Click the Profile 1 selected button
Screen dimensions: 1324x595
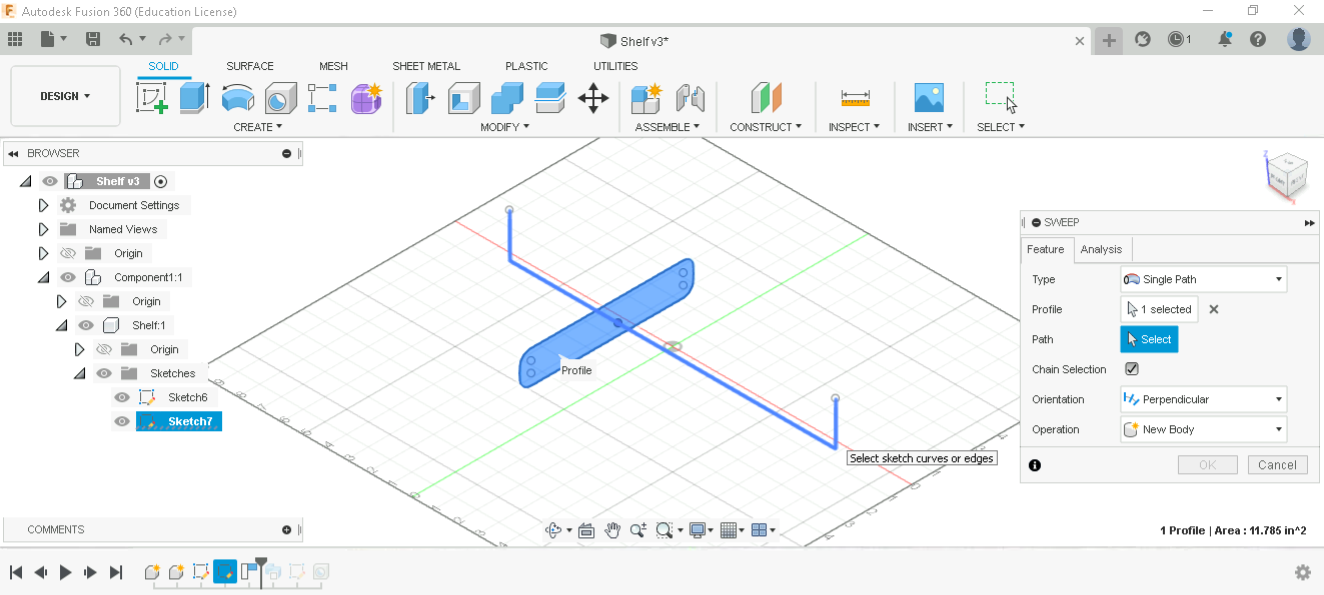pyautogui.click(x=1160, y=309)
